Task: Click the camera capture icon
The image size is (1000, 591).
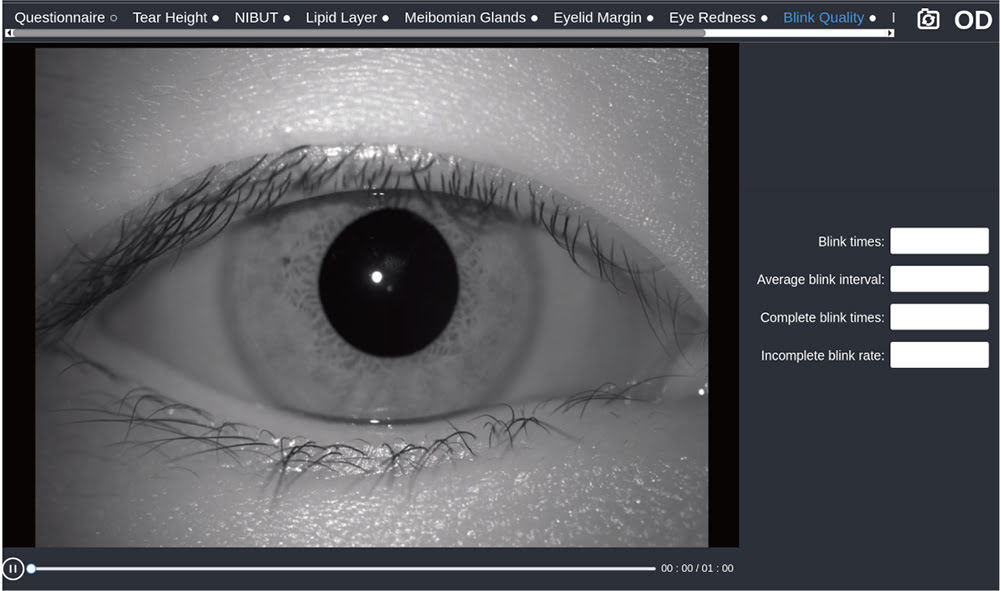Action: tap(928, 19)
